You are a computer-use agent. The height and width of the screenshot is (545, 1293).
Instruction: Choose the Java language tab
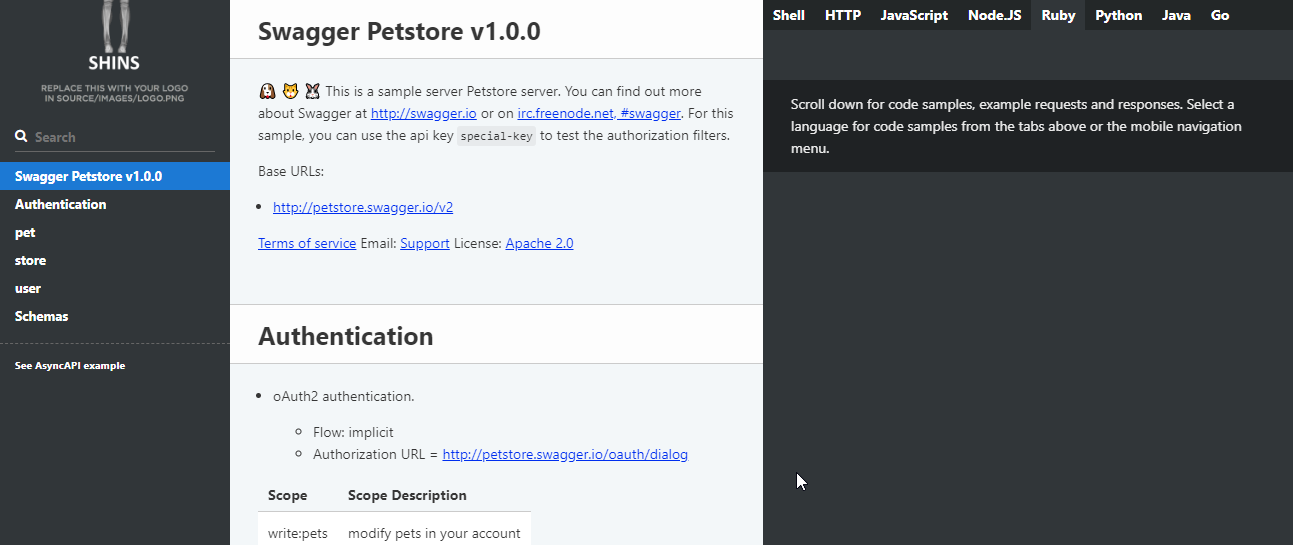coord(1176,15)
